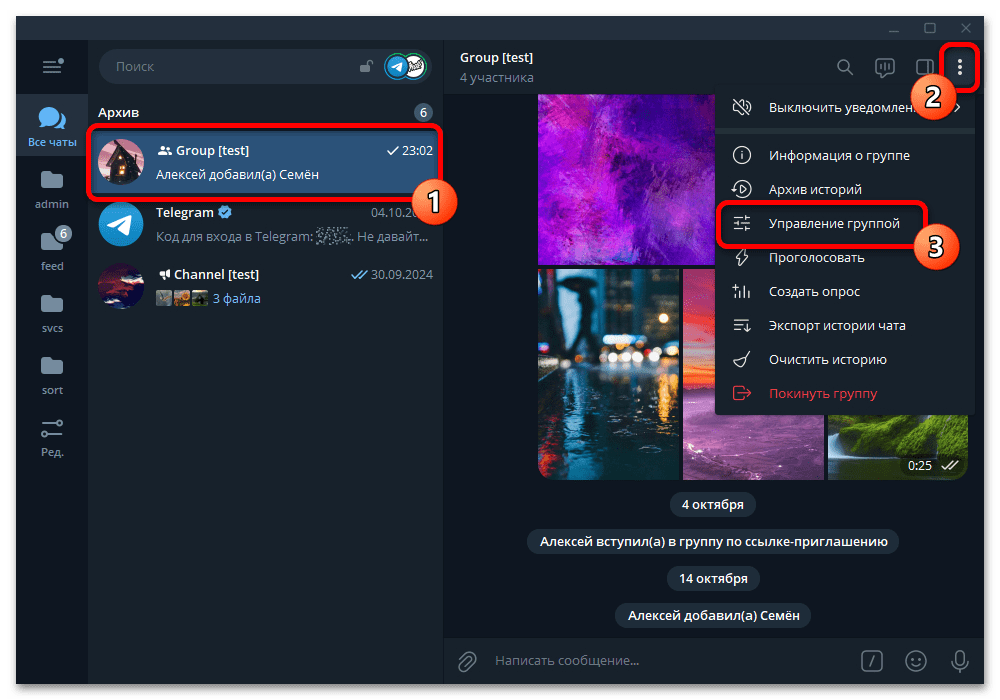The image size is (1000, 700).
Task: Open the rainy city street photo
Action: pos(609,374)
